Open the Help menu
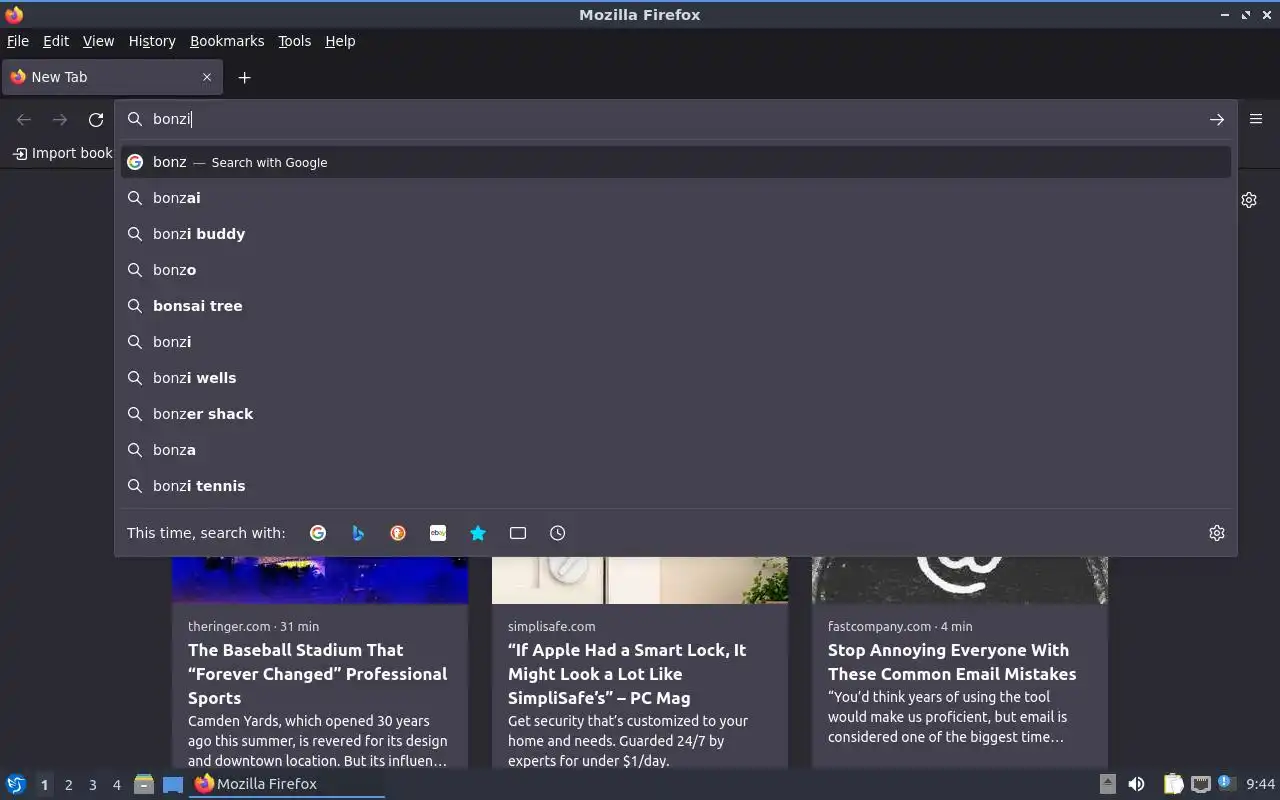Viewport: 1280px width, 800px height. pos(340,41)
